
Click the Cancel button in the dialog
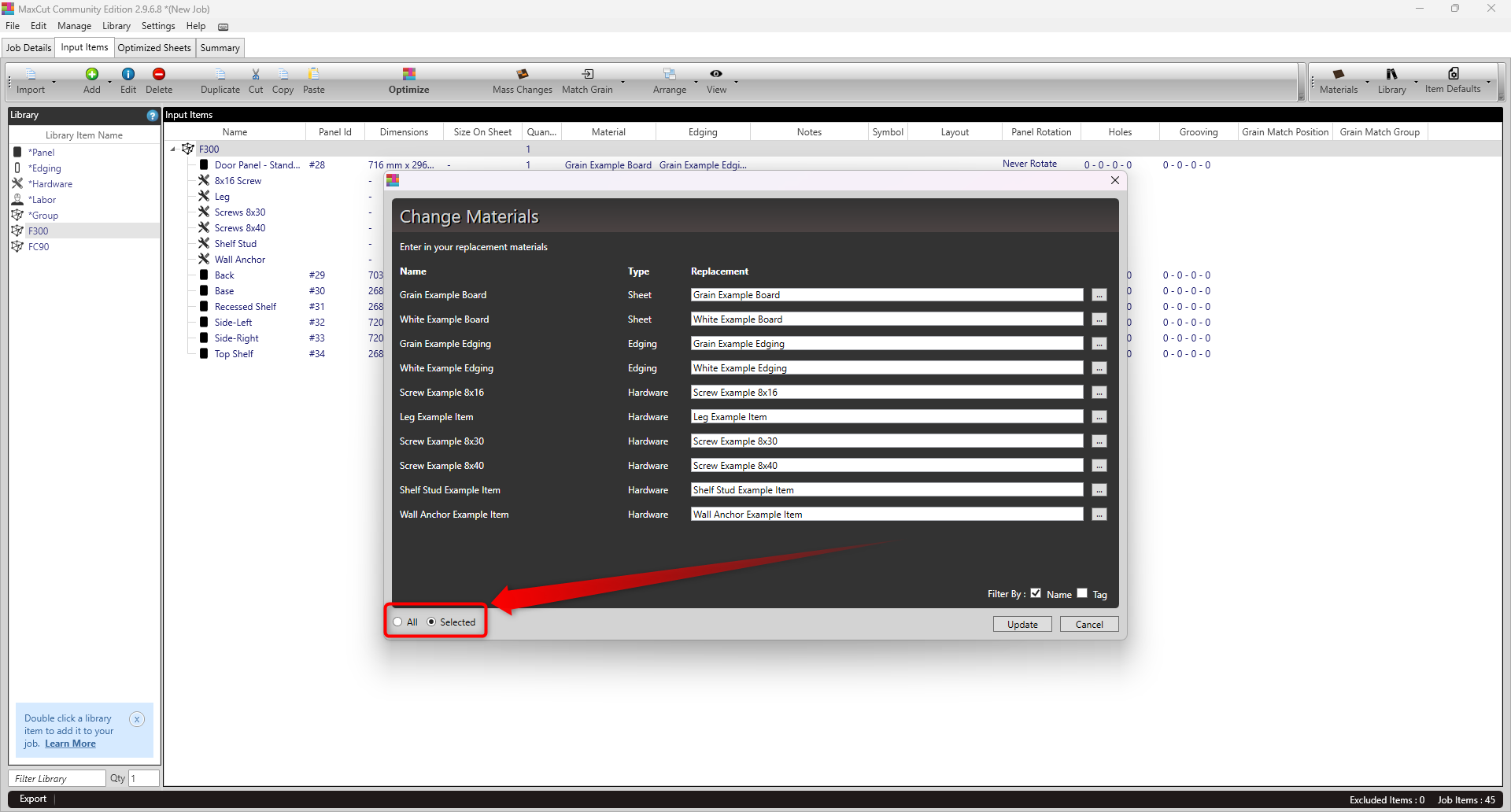tap(1089, 624)
